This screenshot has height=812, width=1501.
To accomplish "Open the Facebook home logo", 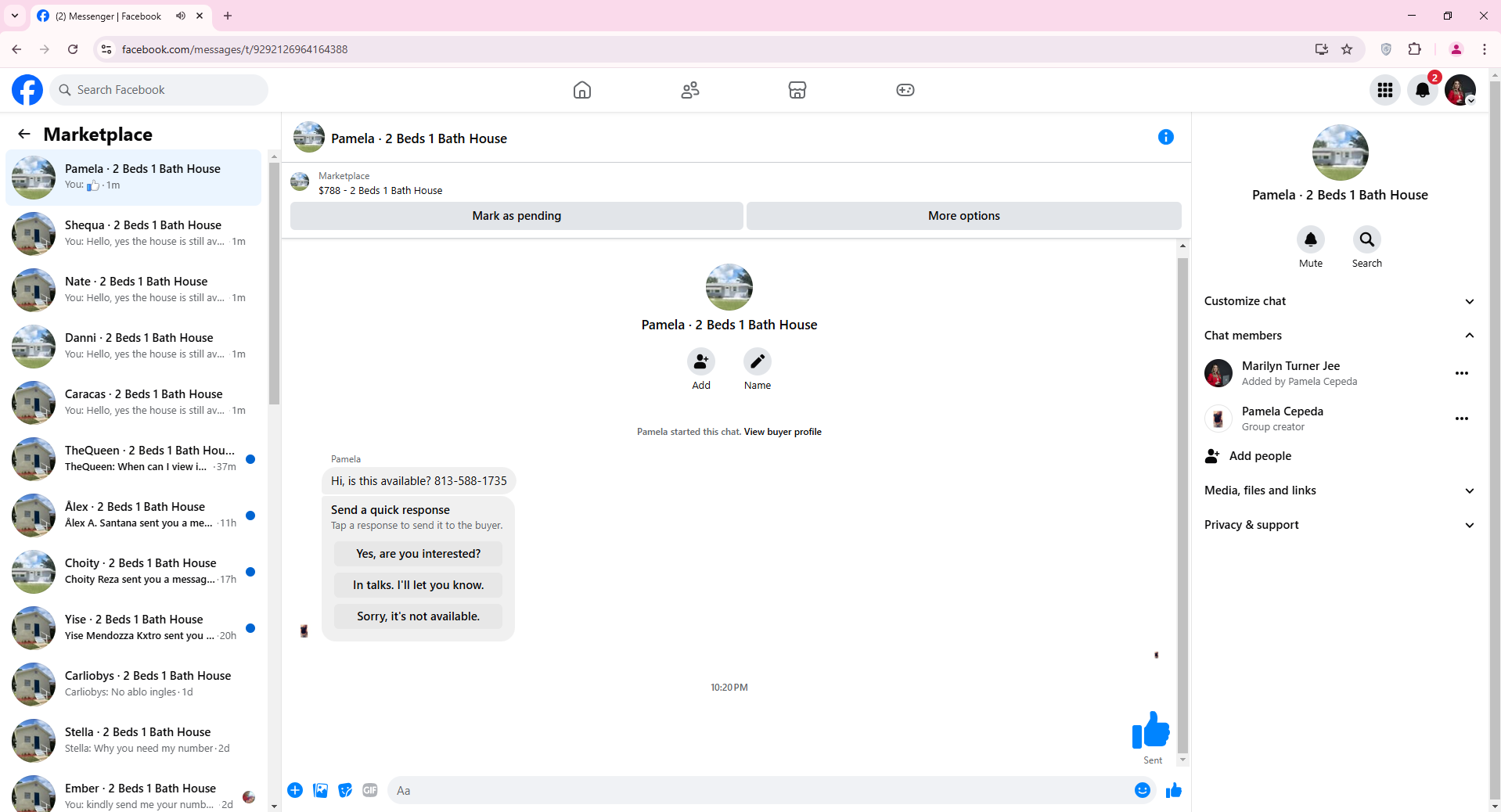I will (x=27, y=90).
